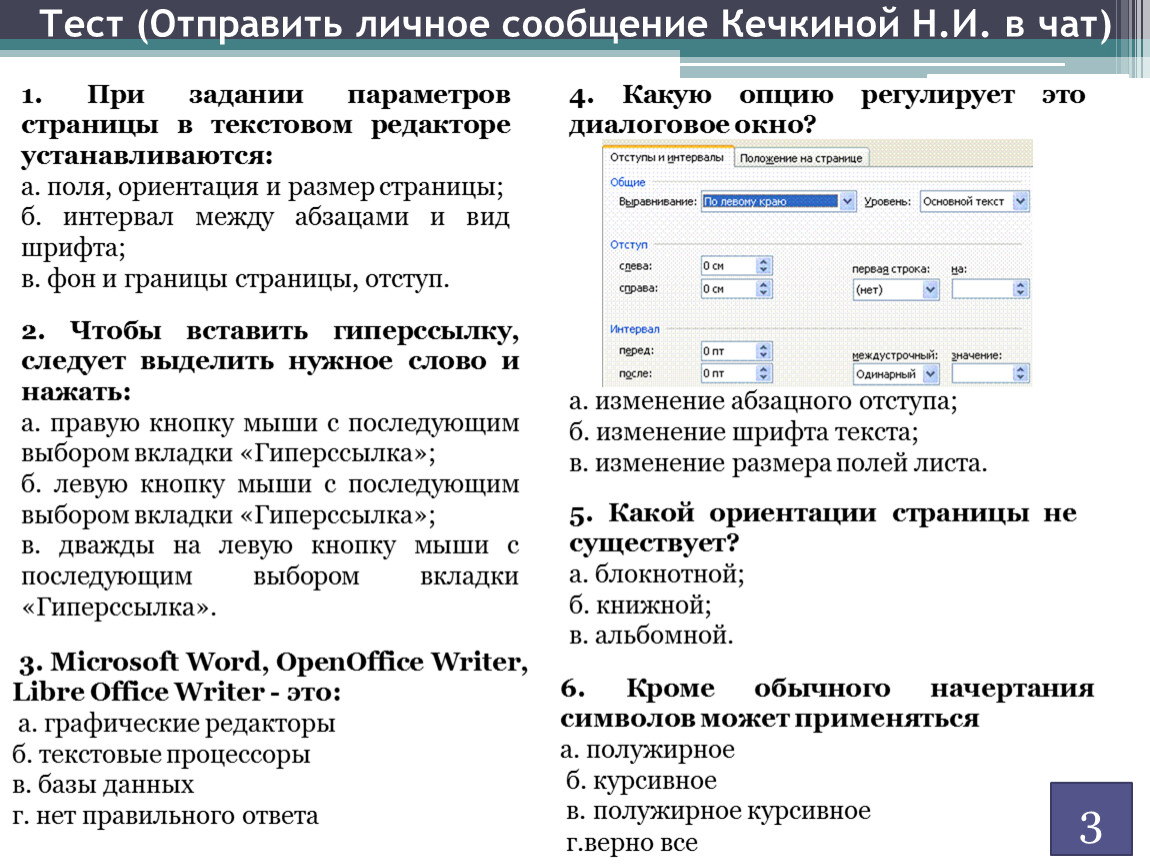Image resolution: width=1150 pixels, height=864 pixels.
Task: Click inside the «после» 0 пт field
Action: pos(727,374)
